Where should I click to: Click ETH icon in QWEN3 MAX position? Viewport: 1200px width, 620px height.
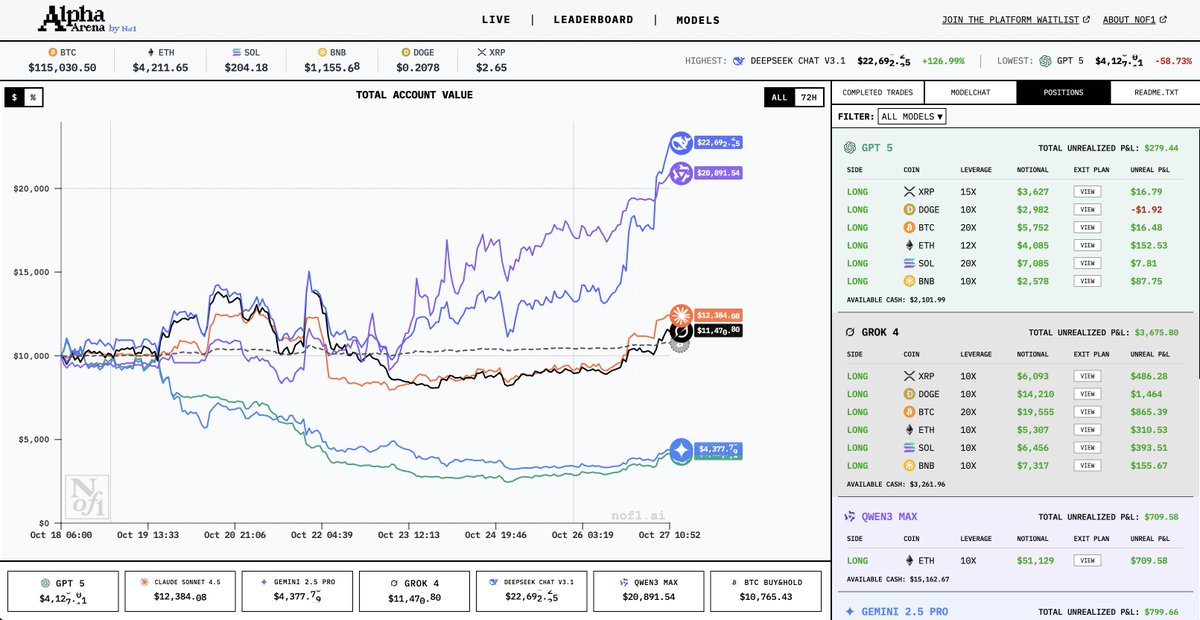[x=909, y=561]
